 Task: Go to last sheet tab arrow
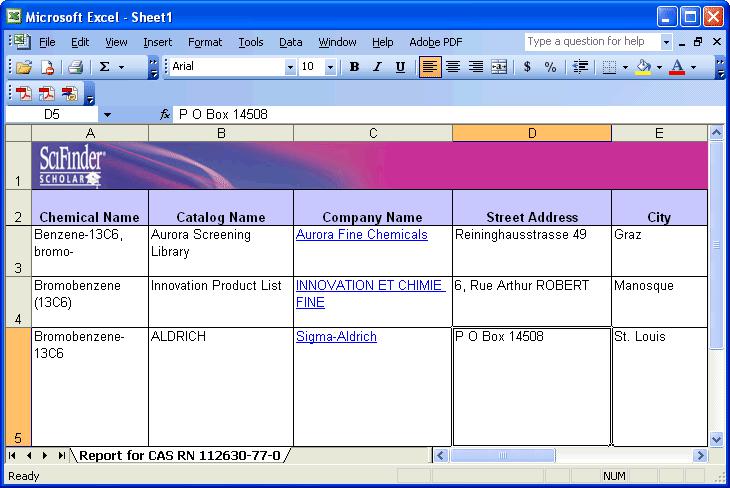61,455
